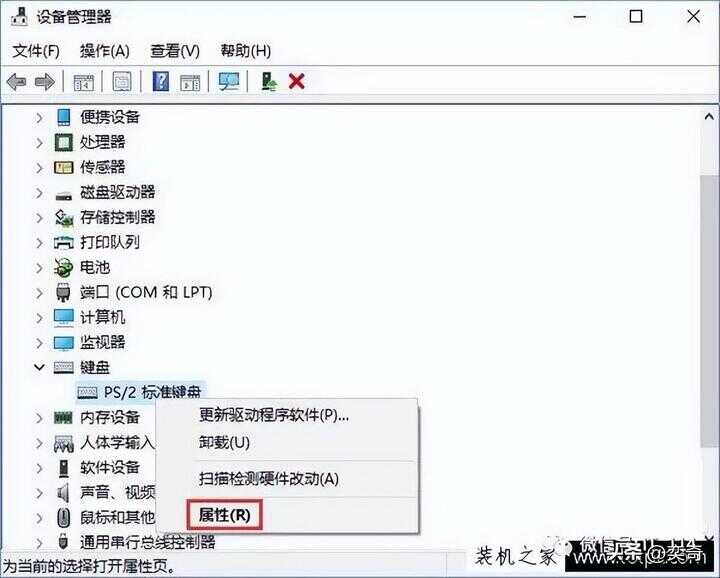720x578 pixels.
Task: Open the 操作(A) menu
Action: point(104,51)
